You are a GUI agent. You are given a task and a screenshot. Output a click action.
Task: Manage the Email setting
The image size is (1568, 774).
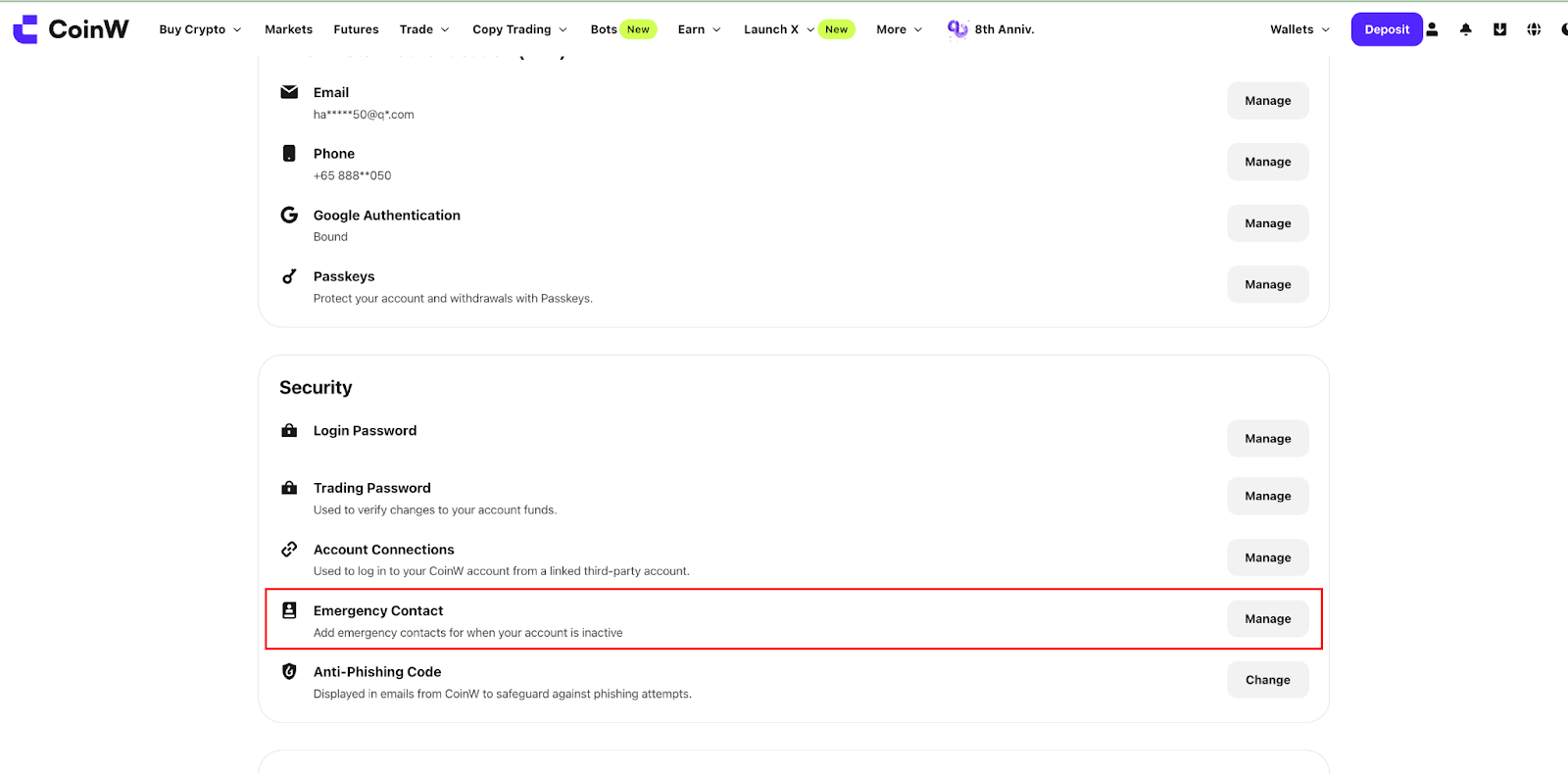[x=1267, y=101]
